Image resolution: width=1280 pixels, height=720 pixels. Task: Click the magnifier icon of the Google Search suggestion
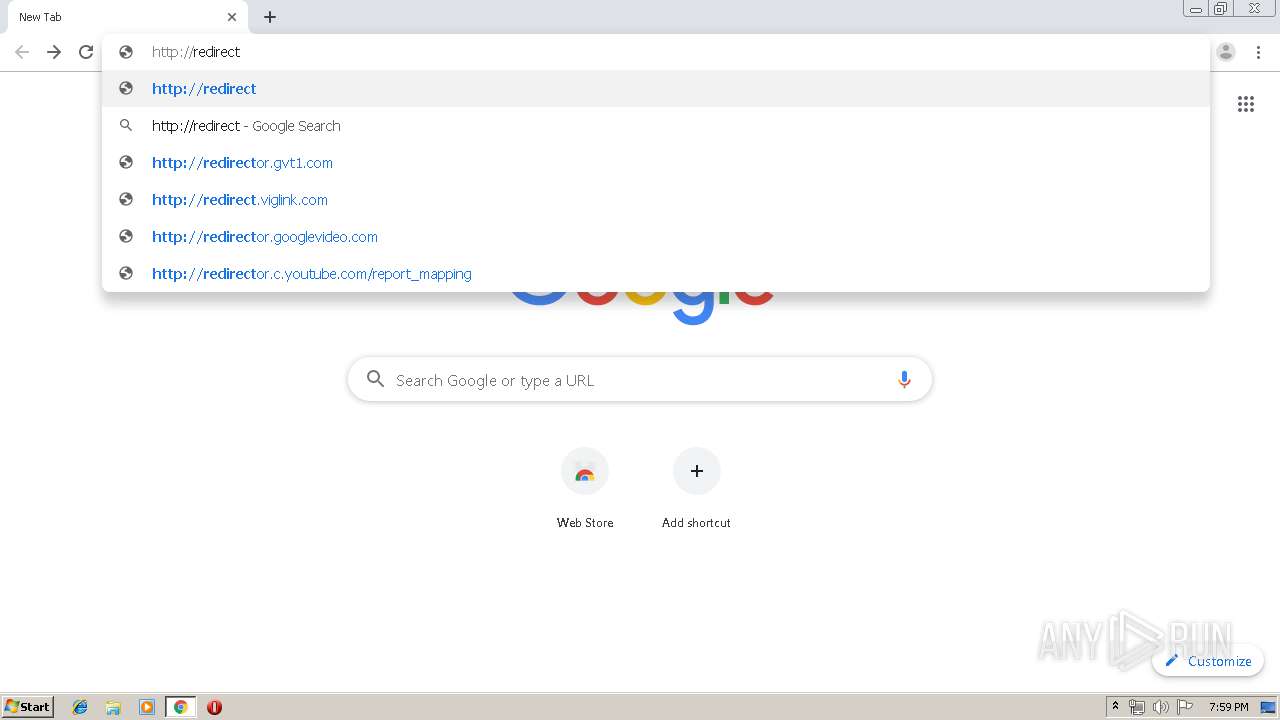point(126,125)
